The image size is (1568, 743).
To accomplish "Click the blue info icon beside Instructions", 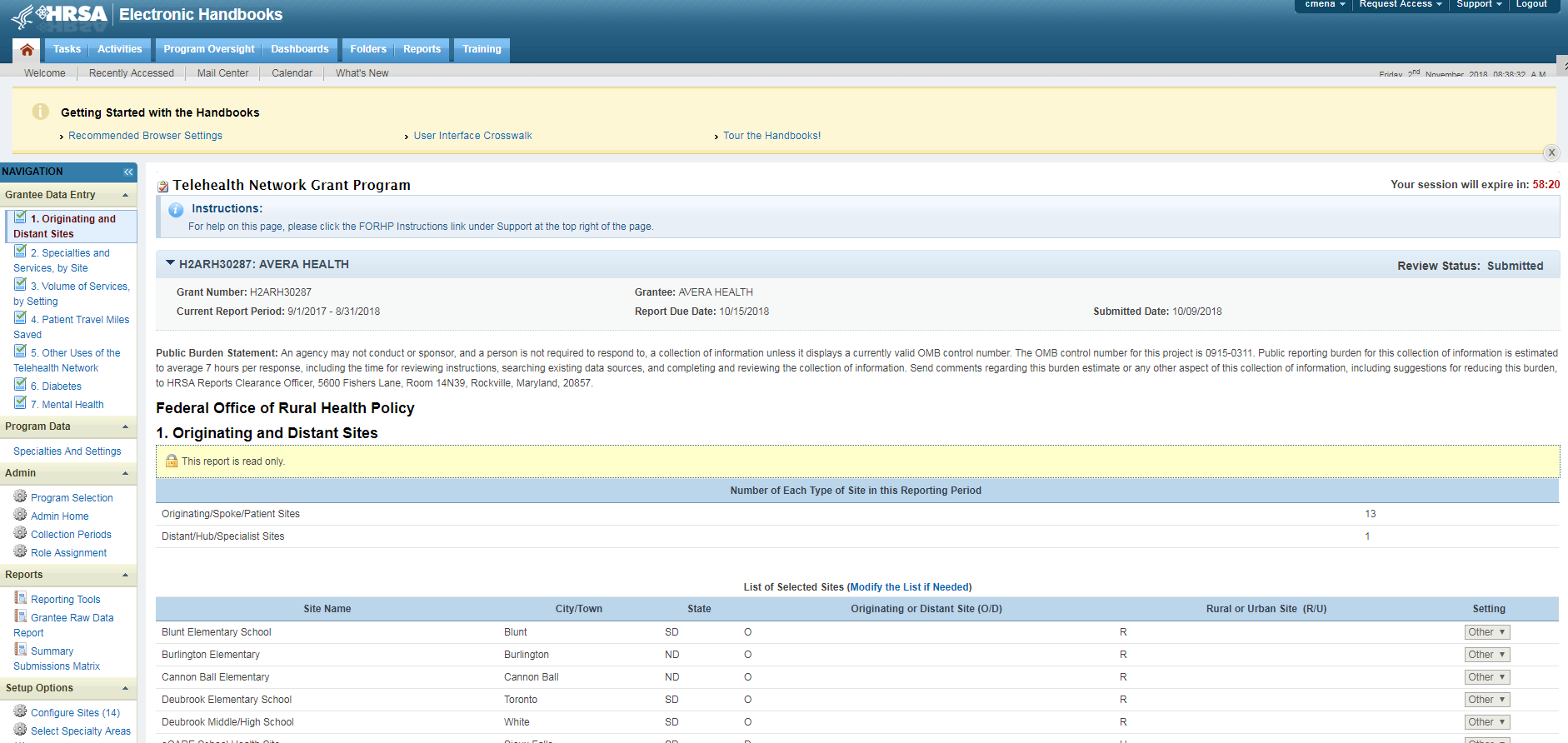I will click(176, 210).
